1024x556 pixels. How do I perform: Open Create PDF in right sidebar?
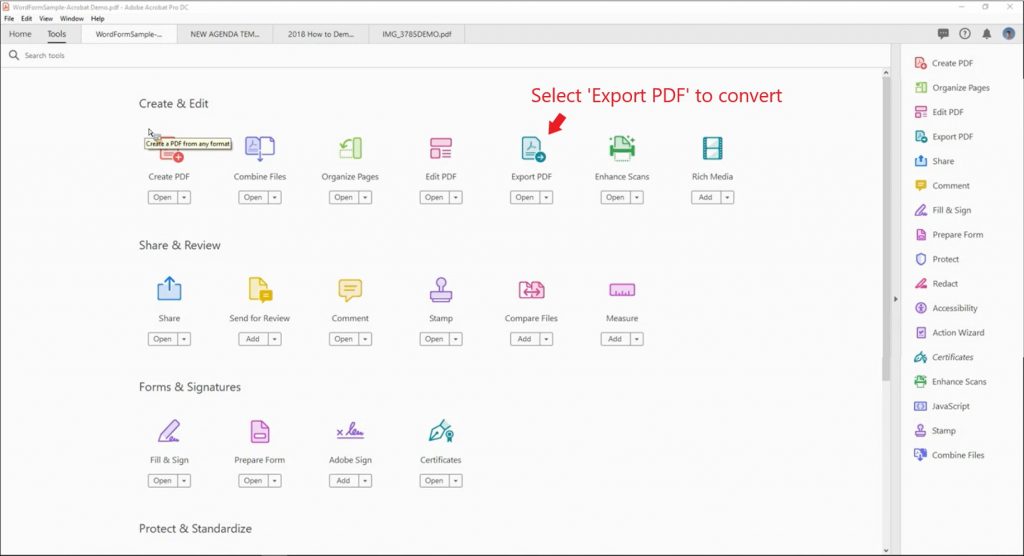(x=944, y=63)
